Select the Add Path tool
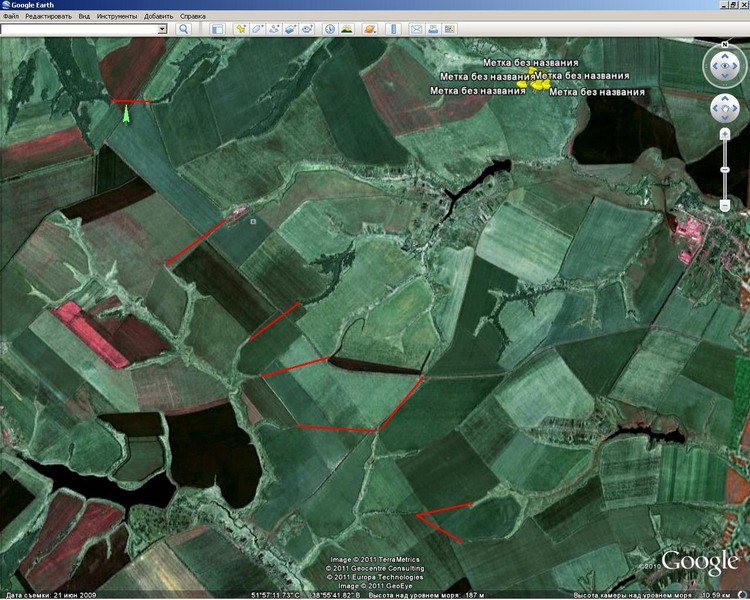The image size is (750, 600). (275, 30)
